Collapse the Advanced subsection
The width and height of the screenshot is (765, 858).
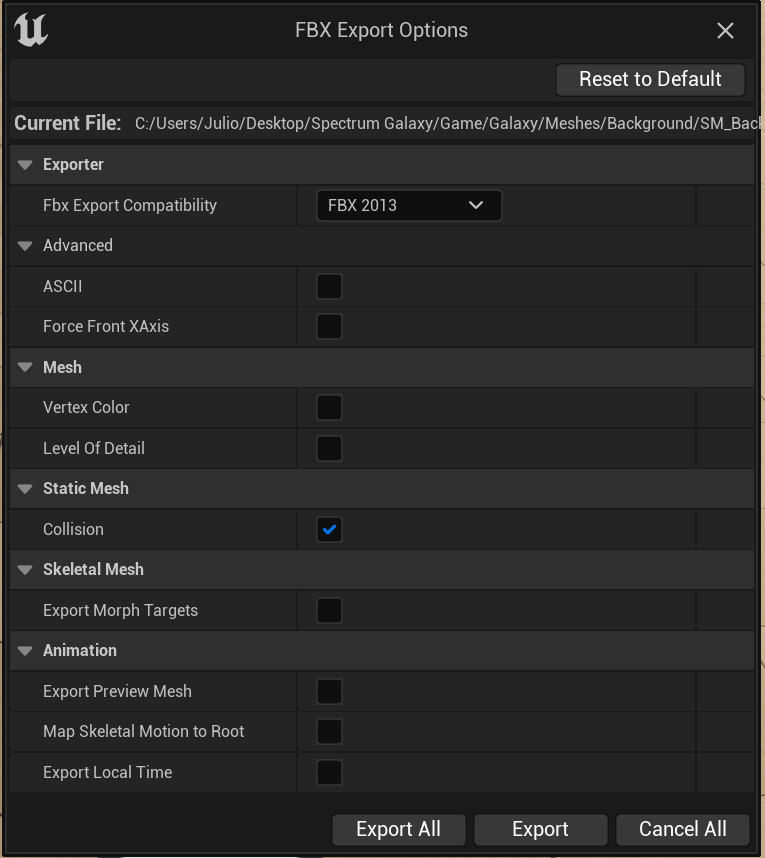click(x=25, y=246)
